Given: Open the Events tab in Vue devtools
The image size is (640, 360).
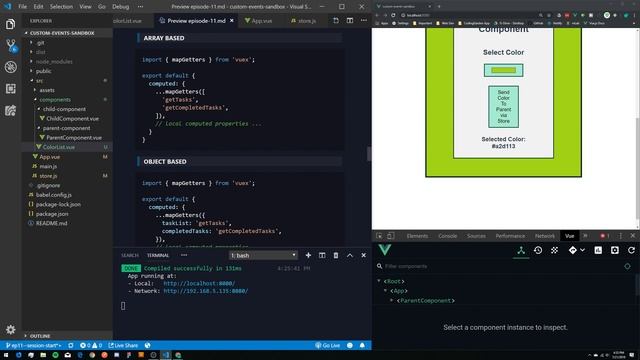Looking at the screenshot, I should pyautogui.click(x=554, y=250).
